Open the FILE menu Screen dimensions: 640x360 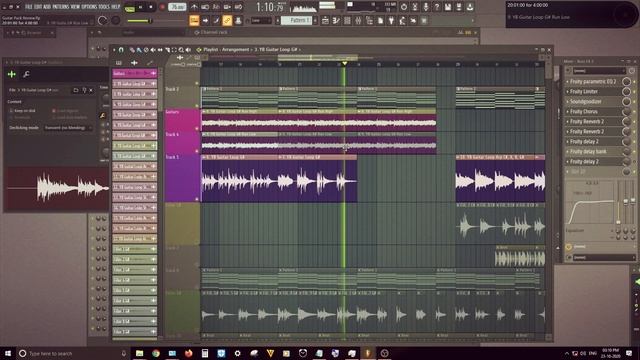coord(29,7)
